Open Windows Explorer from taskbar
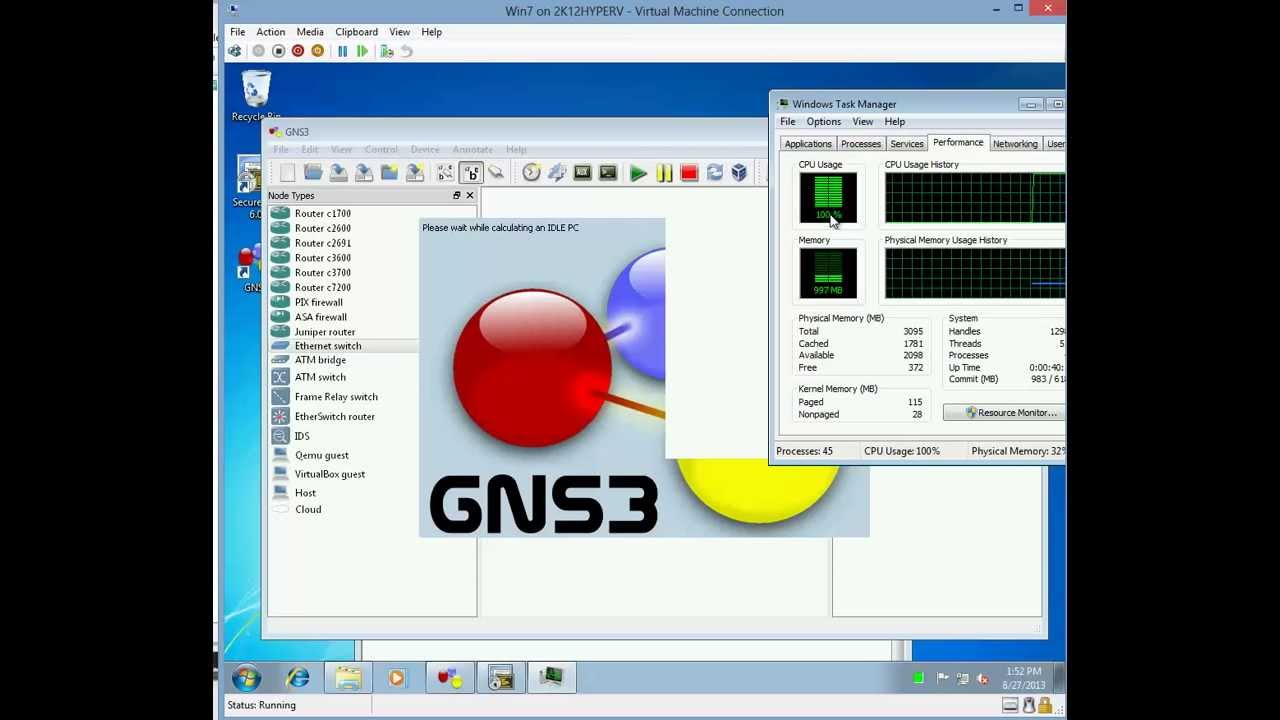The height and width of the screenshot is (720, 1280). (x=348, y=679)
